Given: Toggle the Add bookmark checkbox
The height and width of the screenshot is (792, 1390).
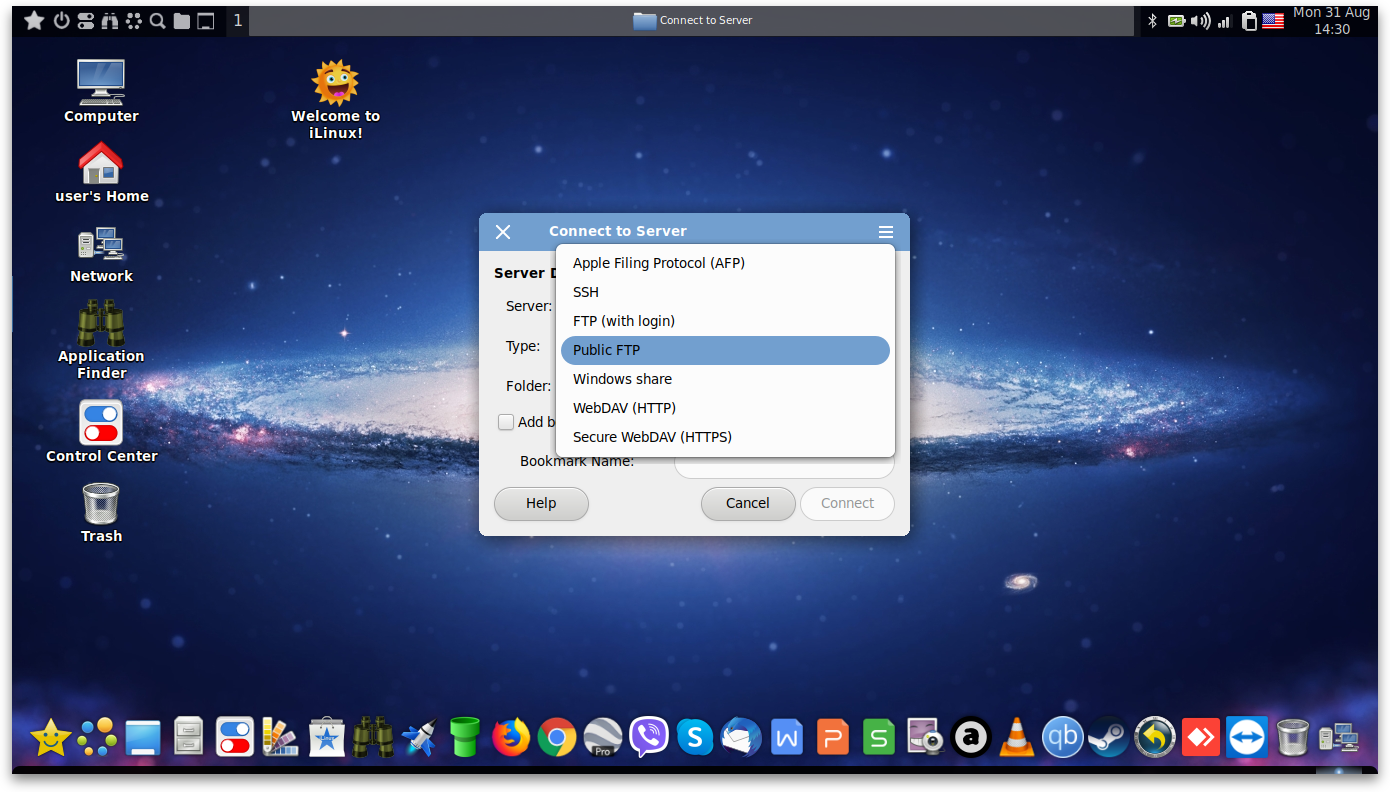Looking at the screenshot, I should coord(506,422).
